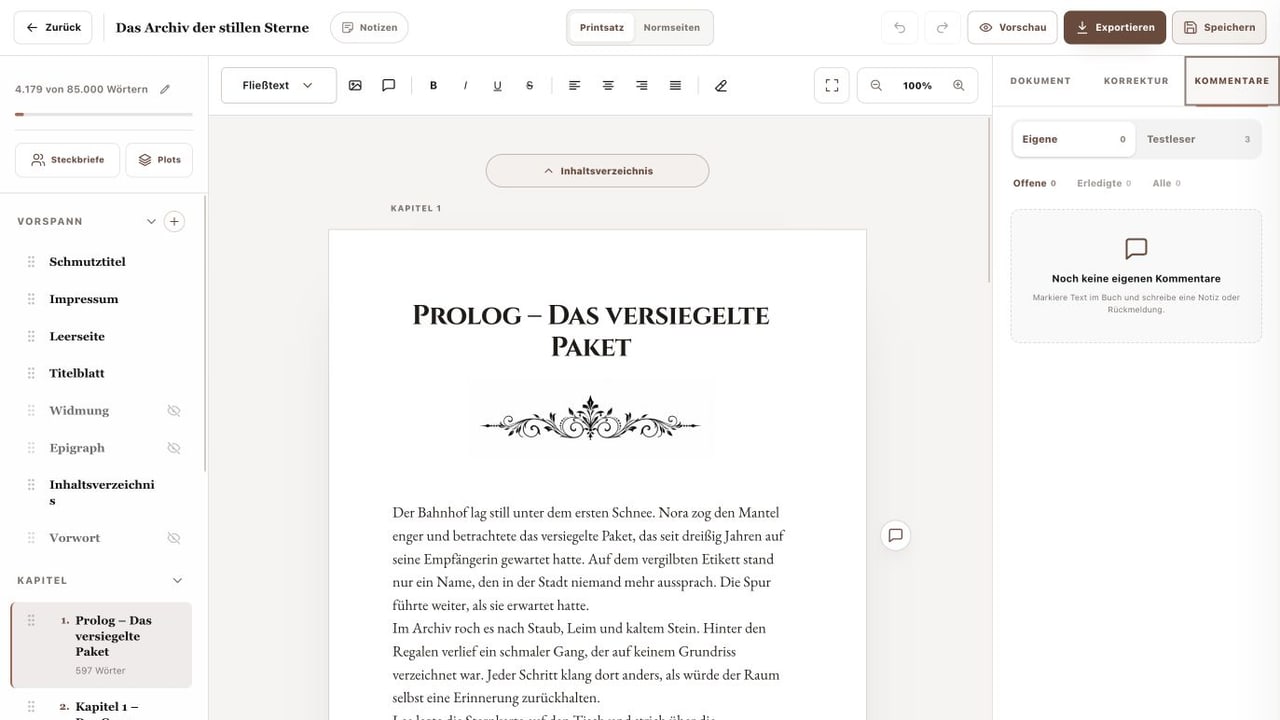This screenshot has width=1280, height=720.
Task: Click the prolog chapter heading text
Action: [591, 331]
